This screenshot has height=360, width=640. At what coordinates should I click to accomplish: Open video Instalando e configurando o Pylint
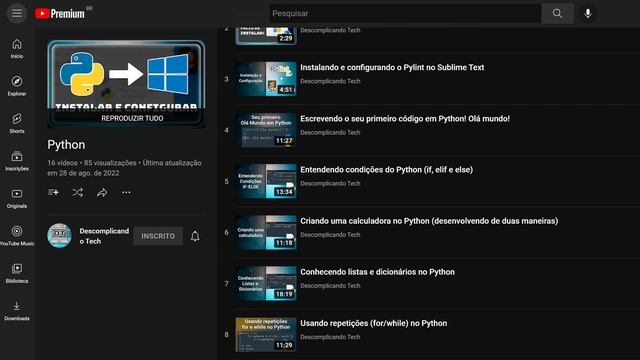tap(392, 67)
